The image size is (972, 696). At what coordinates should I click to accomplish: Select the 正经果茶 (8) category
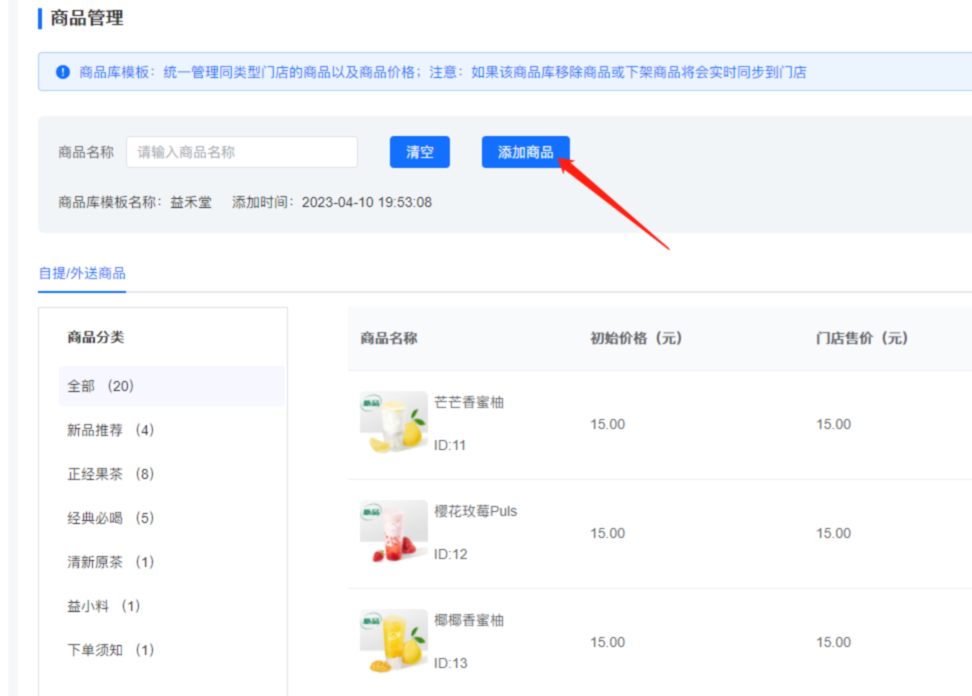(x=110, y=474)
